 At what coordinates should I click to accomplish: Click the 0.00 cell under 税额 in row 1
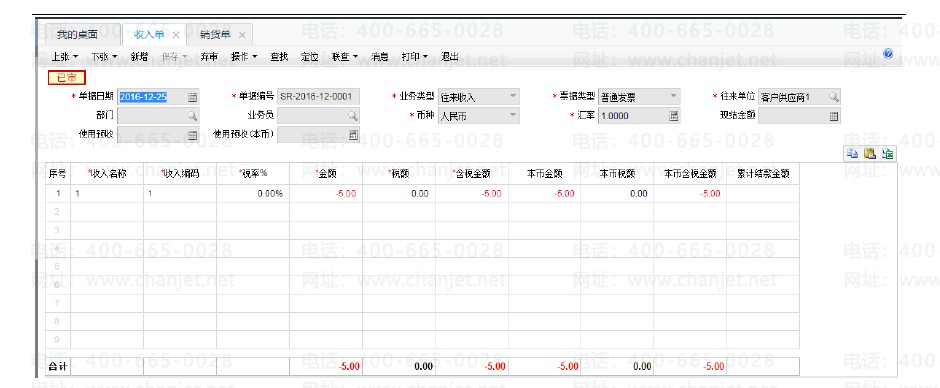(x=399, y=194)
